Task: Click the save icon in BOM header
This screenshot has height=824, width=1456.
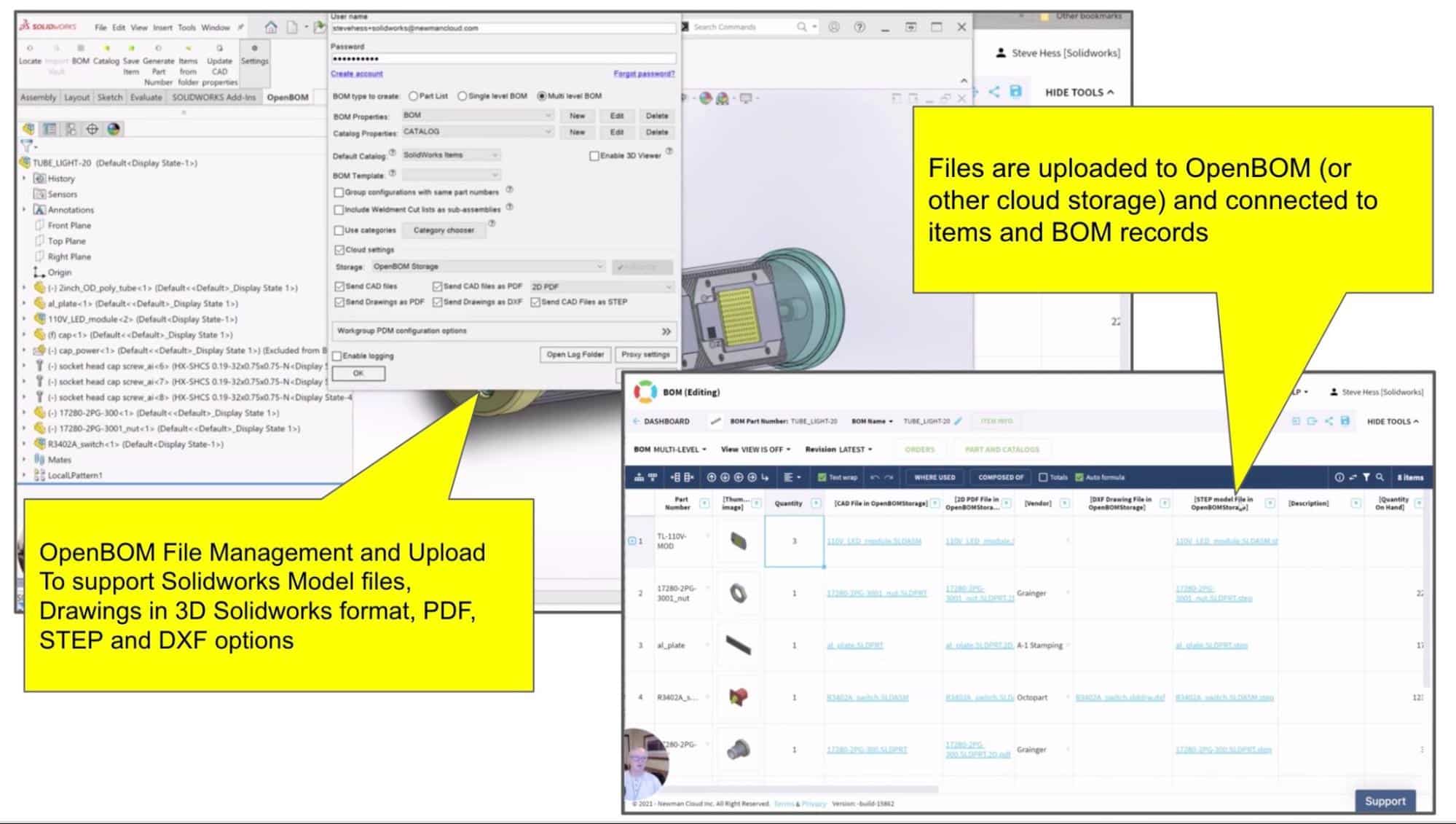Action: (1345, 421)
